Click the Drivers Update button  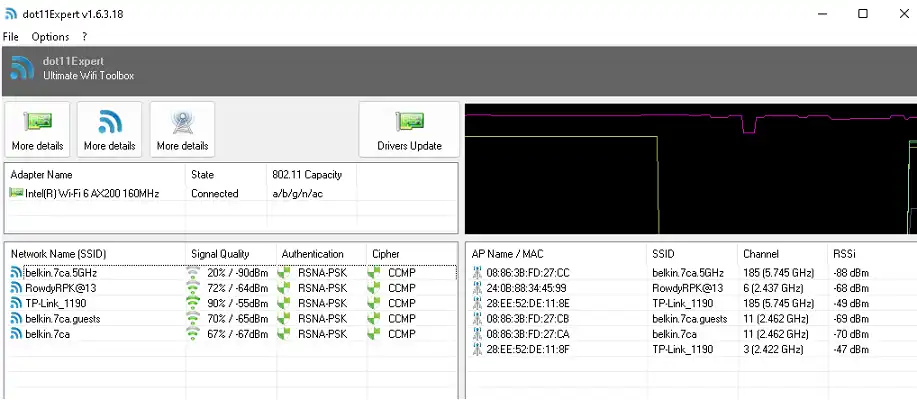click(409, 130)
